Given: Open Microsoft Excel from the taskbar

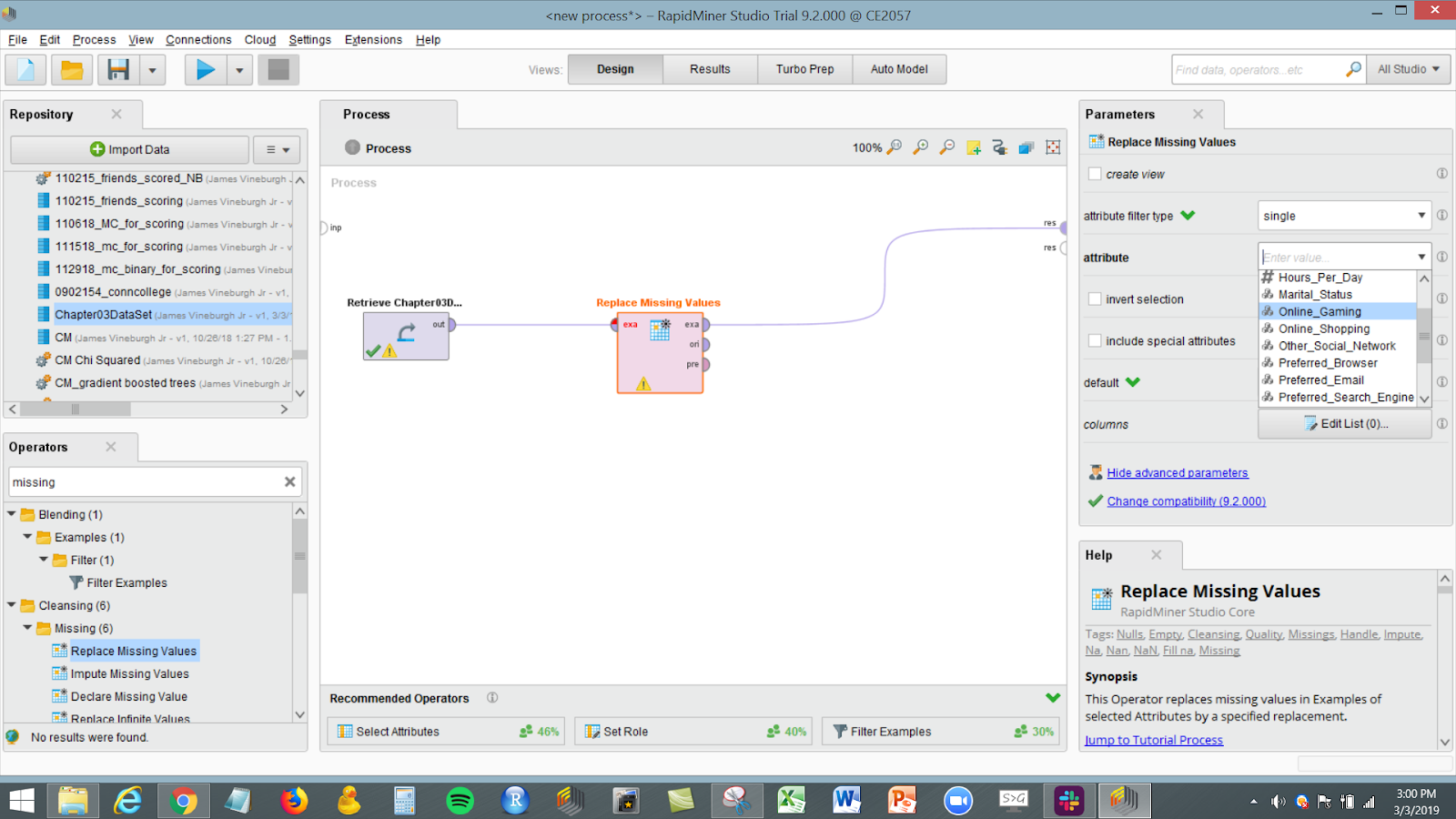Looking at the screenshot, I should (791, 801).
